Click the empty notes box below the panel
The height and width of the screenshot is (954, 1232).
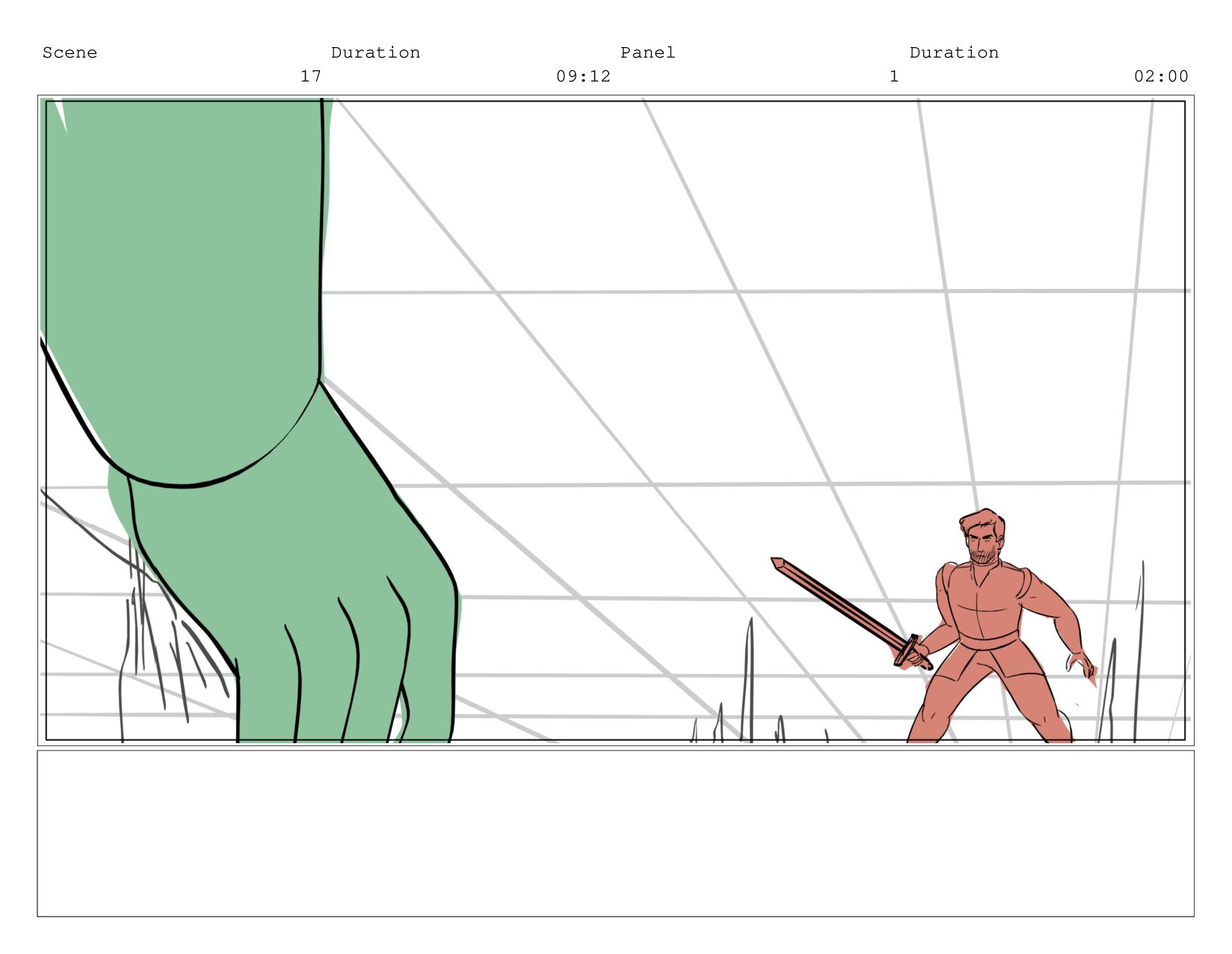[615, 833]
